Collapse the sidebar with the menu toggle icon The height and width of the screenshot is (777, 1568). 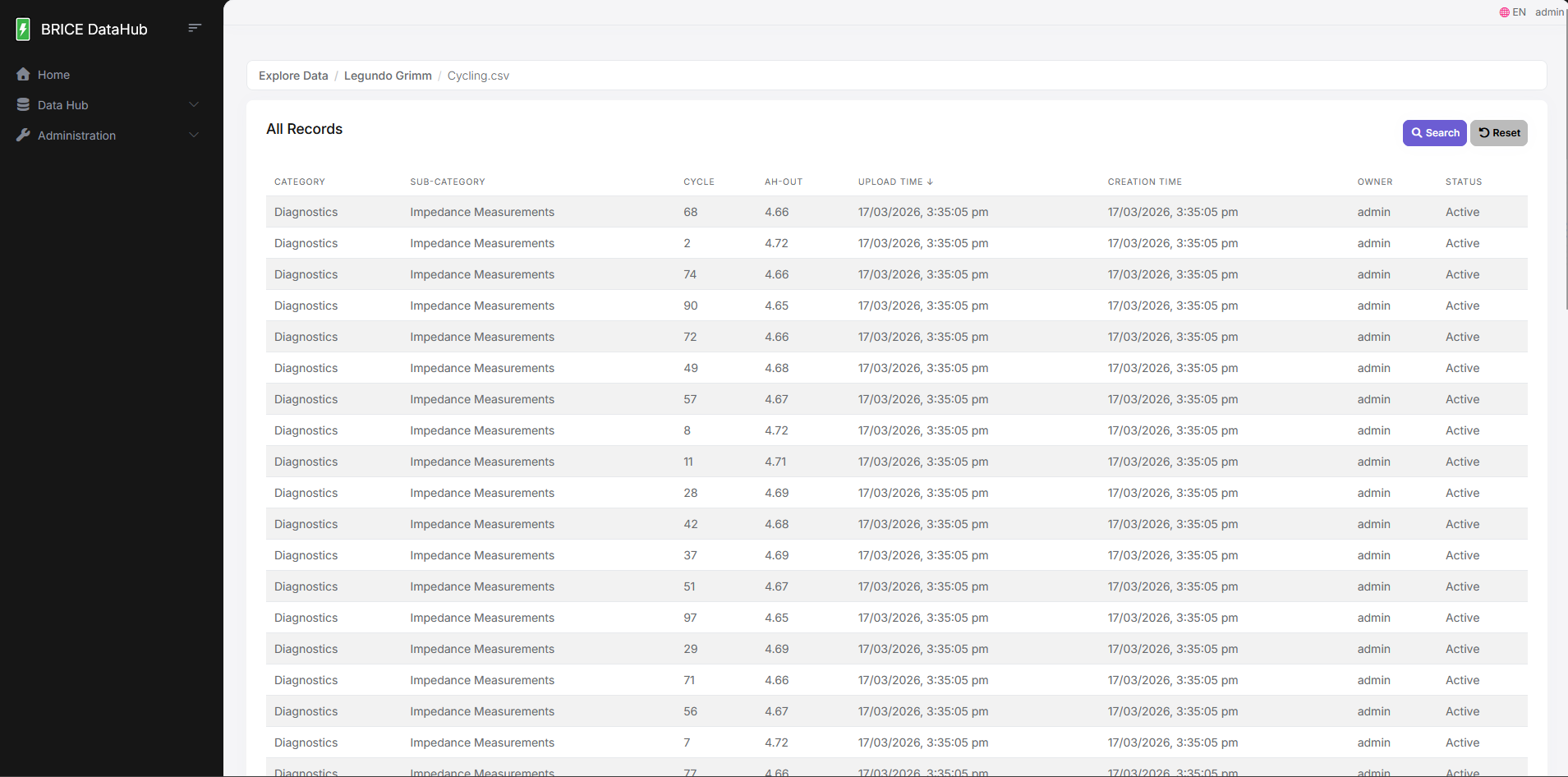click(195, 28)
